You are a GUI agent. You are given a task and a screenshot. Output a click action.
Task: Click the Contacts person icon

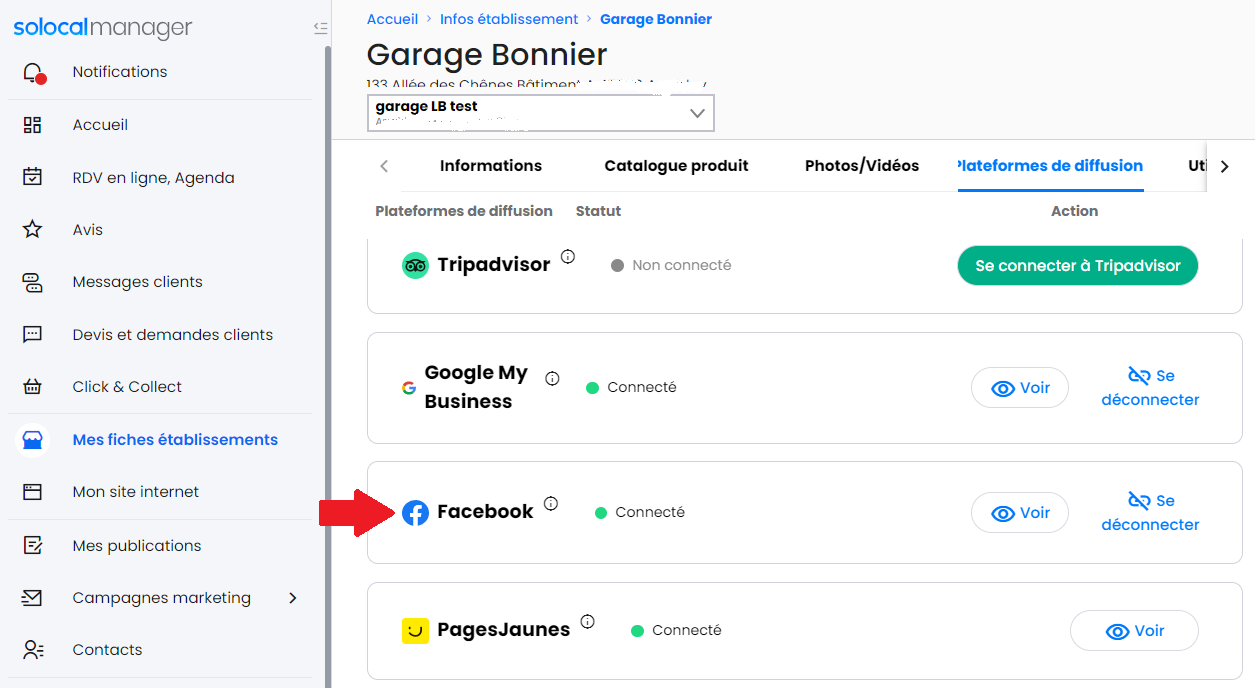33,650
